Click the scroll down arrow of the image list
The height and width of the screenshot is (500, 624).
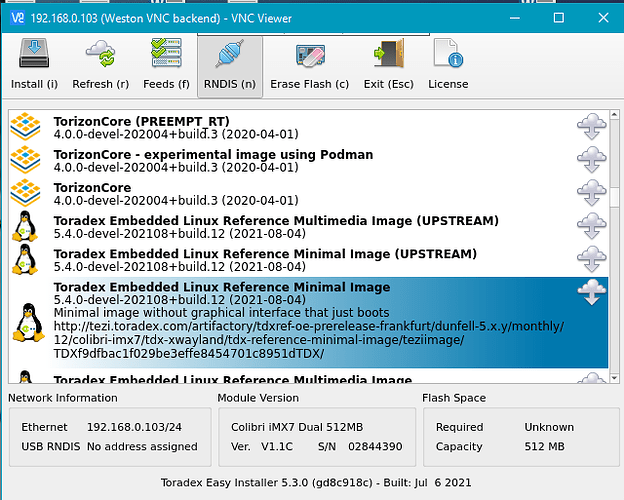coord(614,378)
